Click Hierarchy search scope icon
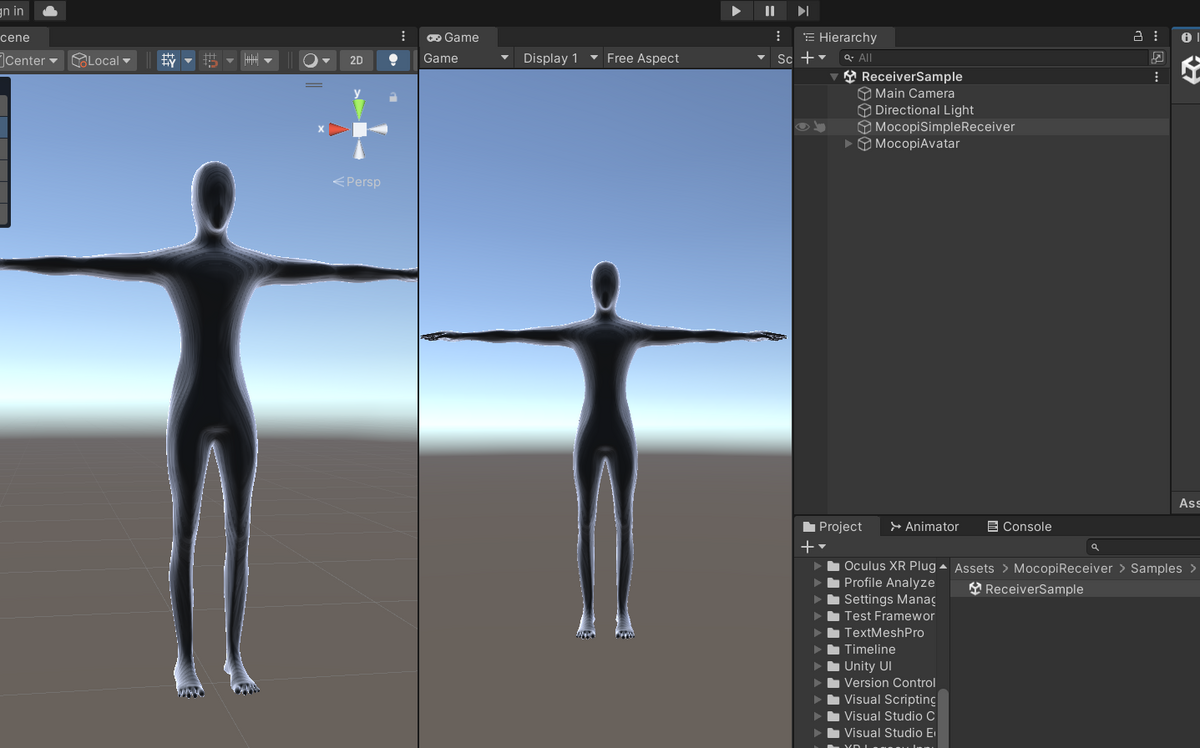1200x748 pixels. pyautogui.click(x=1158, y=58)
